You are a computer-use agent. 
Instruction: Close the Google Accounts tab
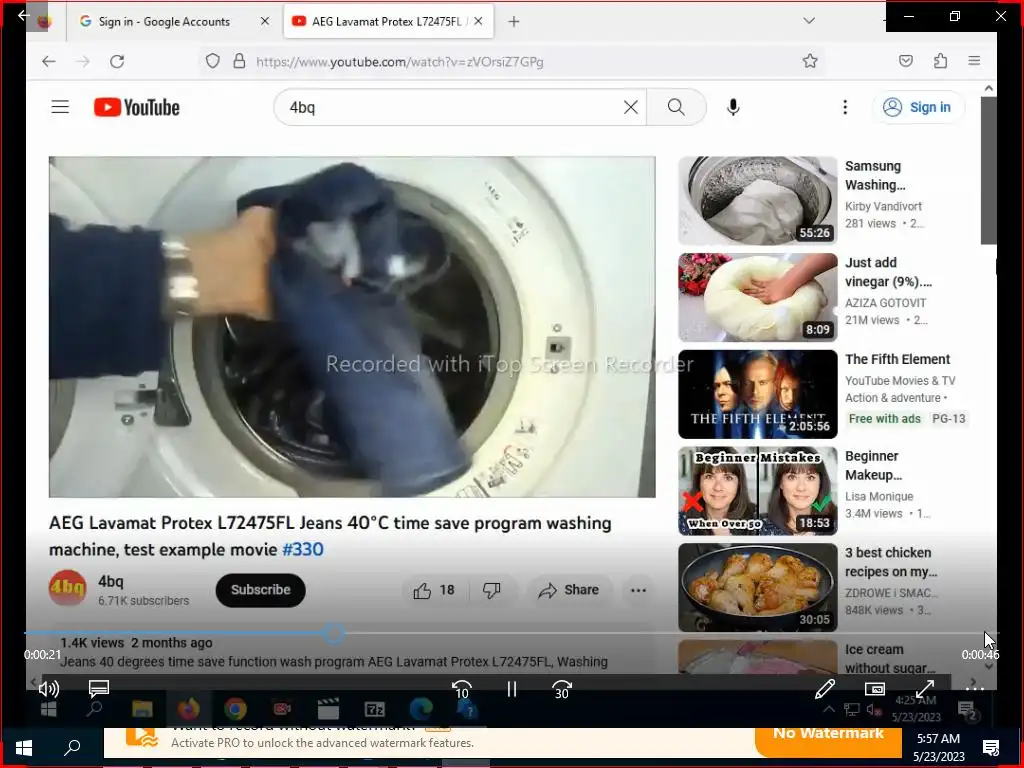point(264,22)
